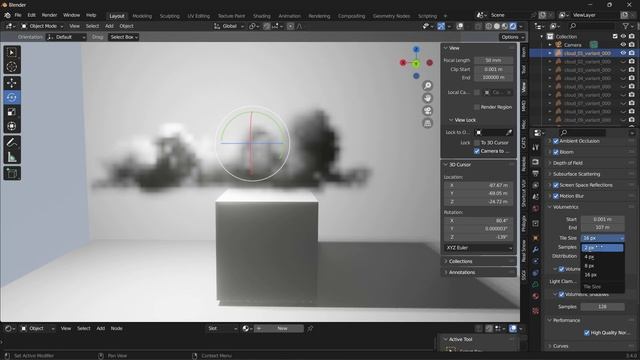640x360 pixels.
Task: Uncheck Camera to View lock
Action: click(477, 151)
